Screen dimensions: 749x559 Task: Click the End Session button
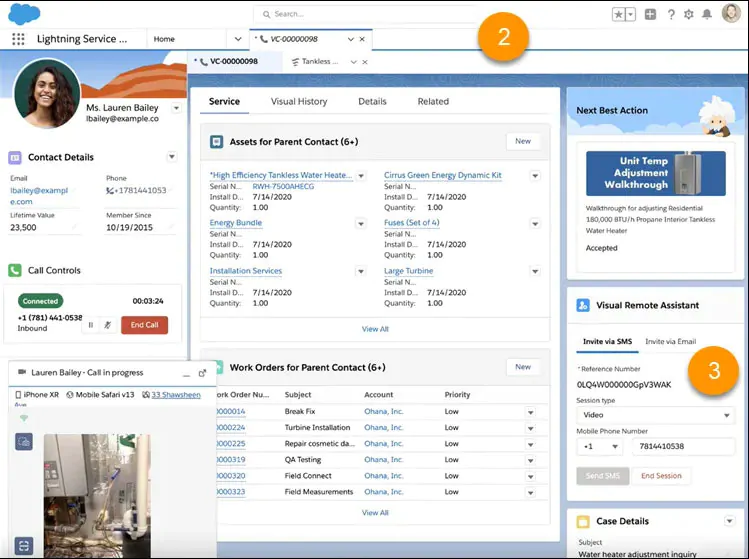click(x=661, y=476)
